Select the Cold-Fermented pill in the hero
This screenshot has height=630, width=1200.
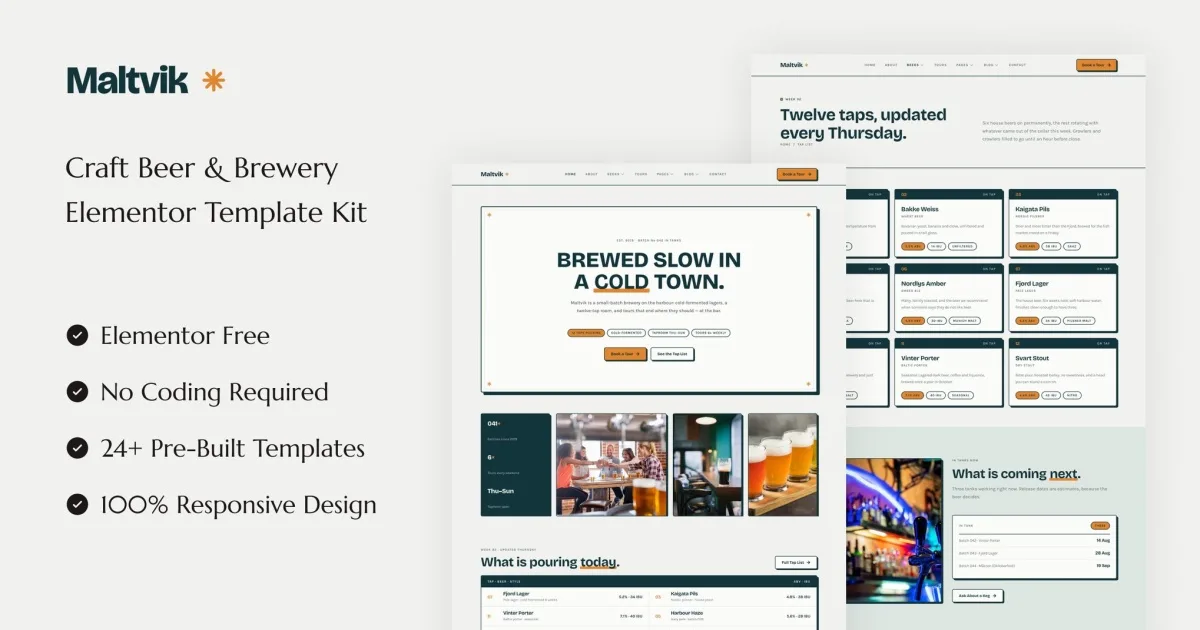(x=626, y=332)
